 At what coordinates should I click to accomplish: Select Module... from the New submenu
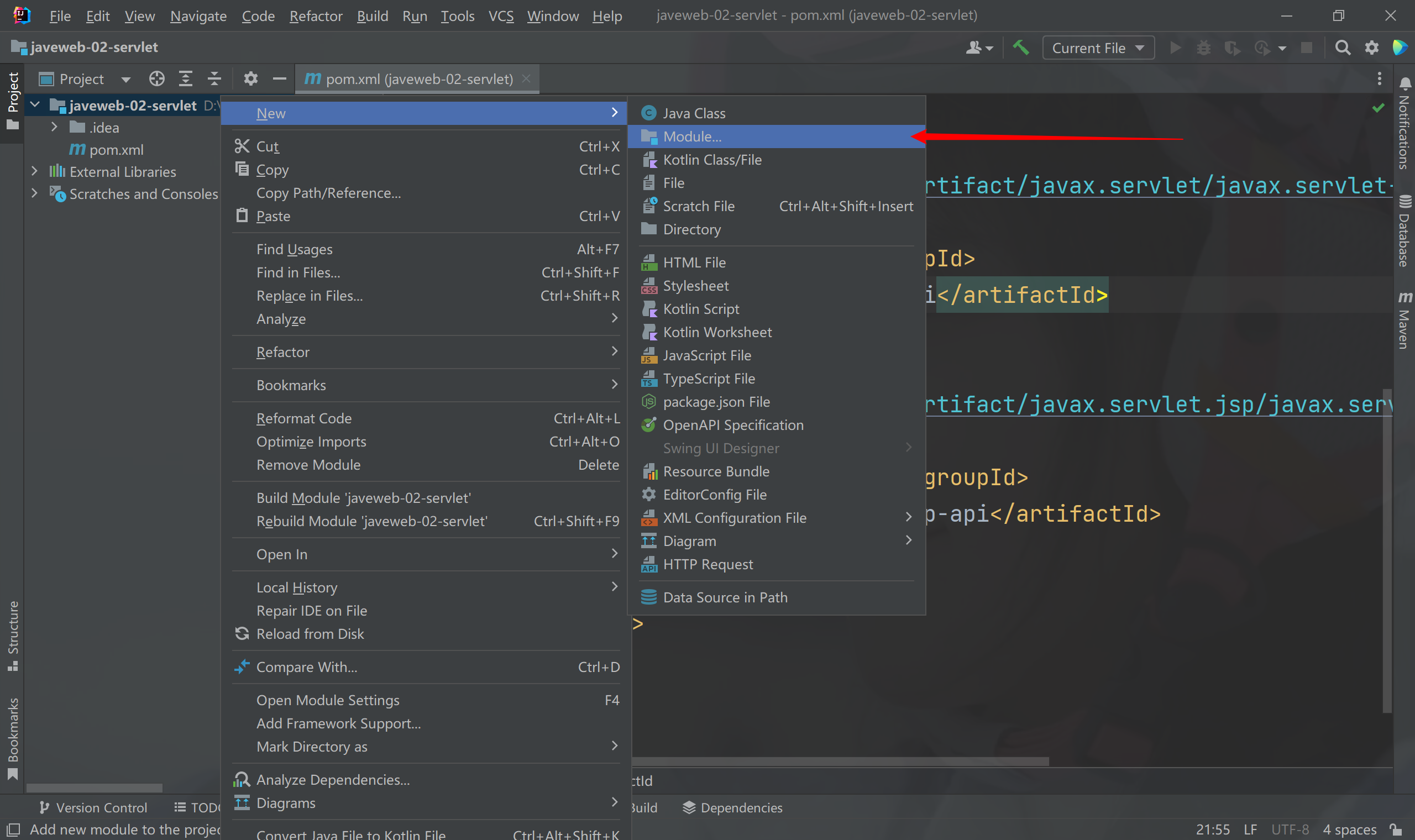(776, 136)
